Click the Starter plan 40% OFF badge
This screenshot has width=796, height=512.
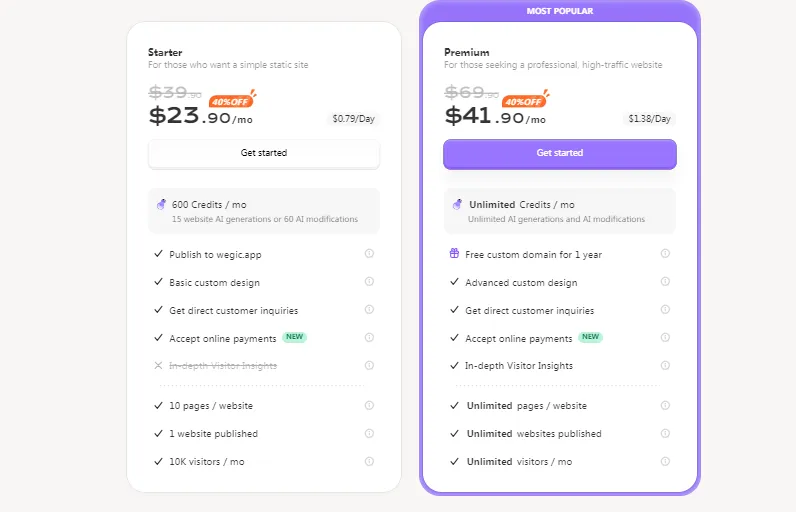point(231,101)
